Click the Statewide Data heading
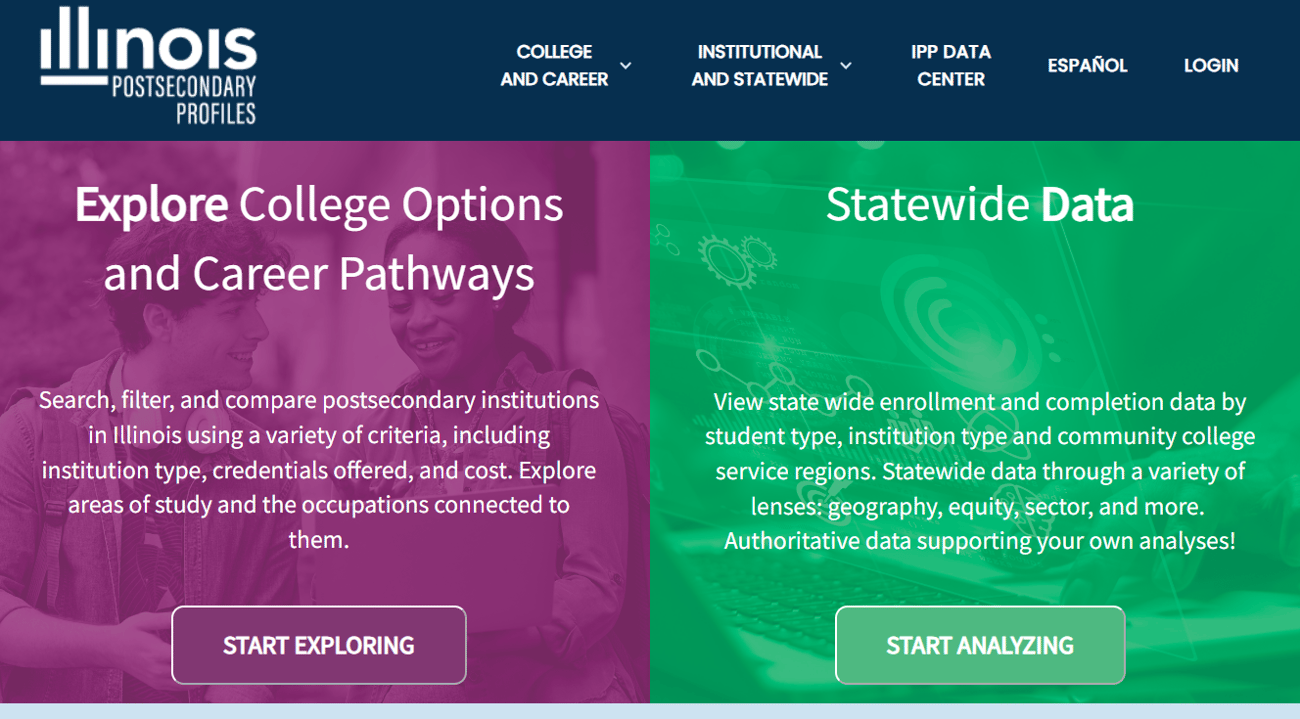The width and height of the screenshot is (1300, 719). [x=979, y=205]
